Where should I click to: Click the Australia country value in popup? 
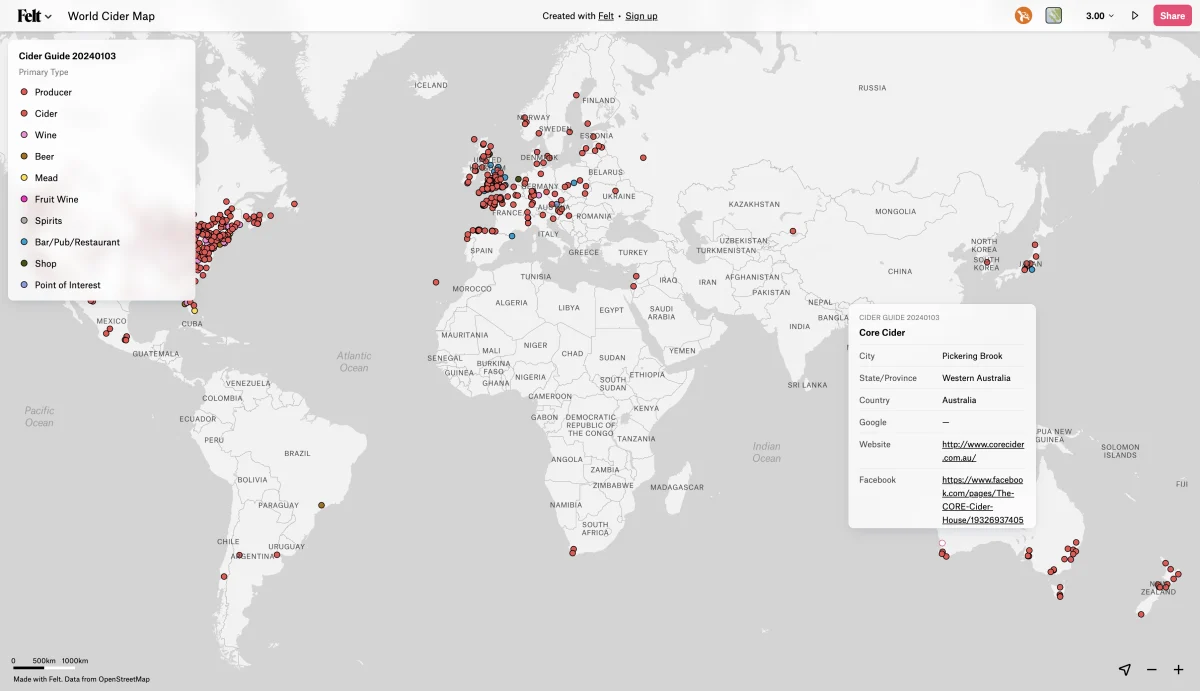(959, 400)
